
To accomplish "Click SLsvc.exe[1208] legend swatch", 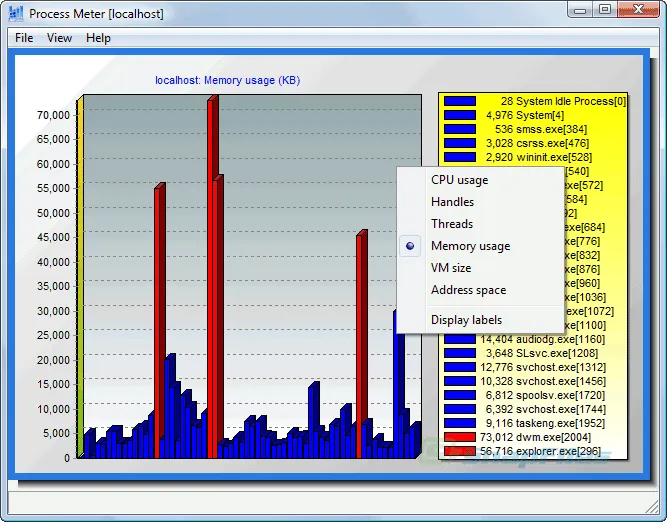I will click(x=460, y=354).
